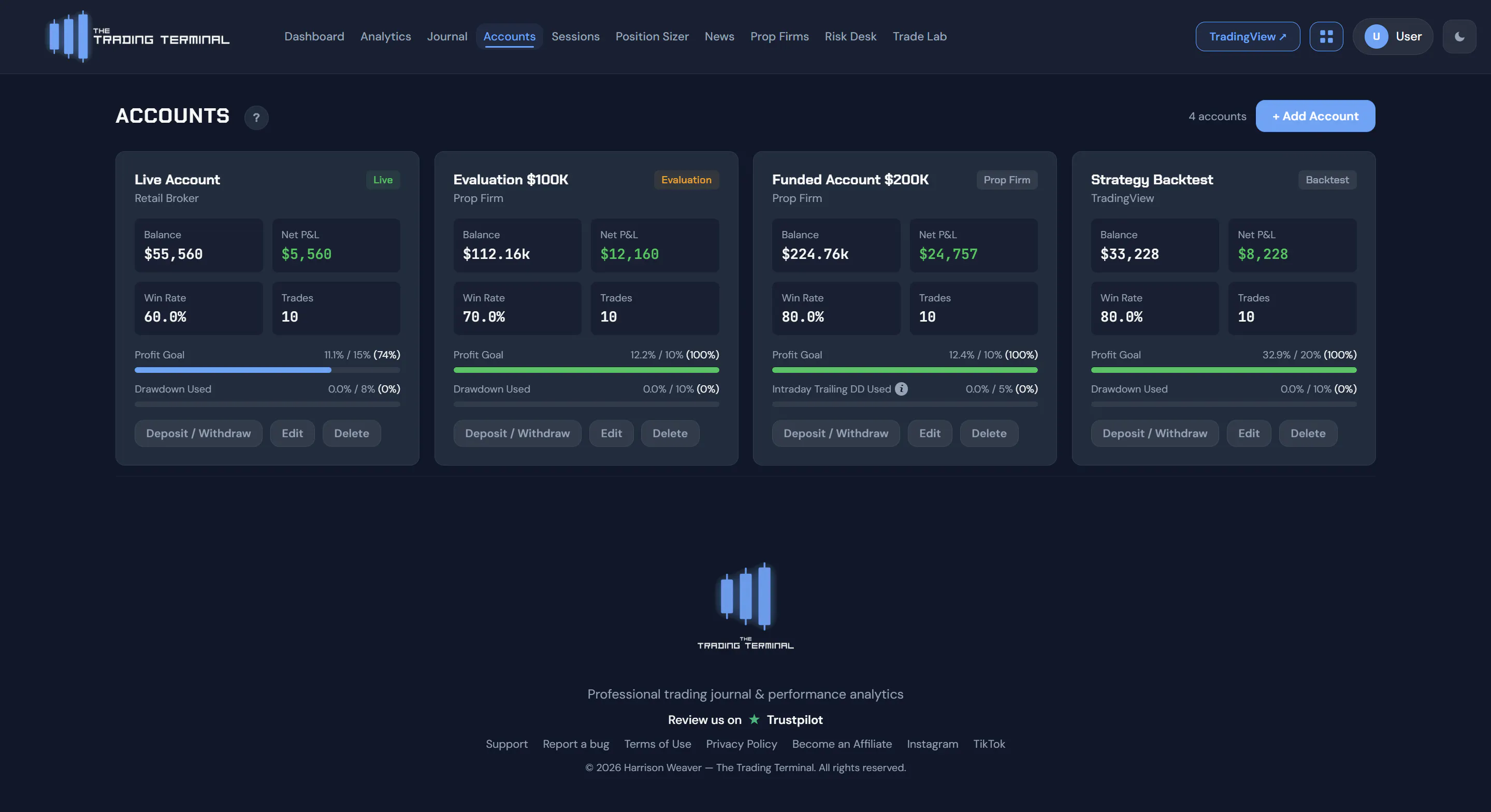Delete the Funded Account $200K
This screenshot has width=1491, height=812.
989,433
